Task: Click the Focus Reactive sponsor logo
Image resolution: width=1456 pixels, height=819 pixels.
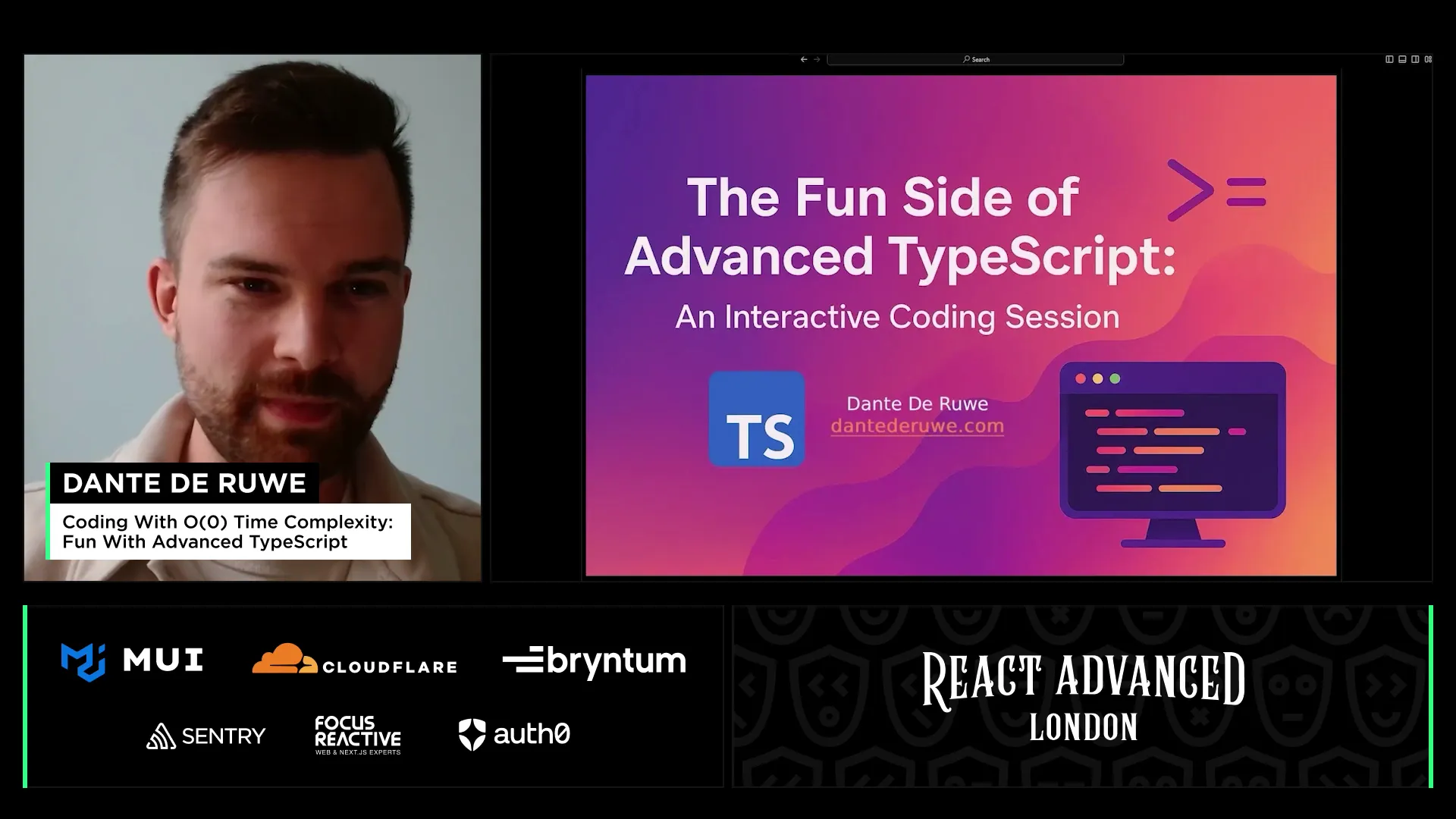Action: 357,735
